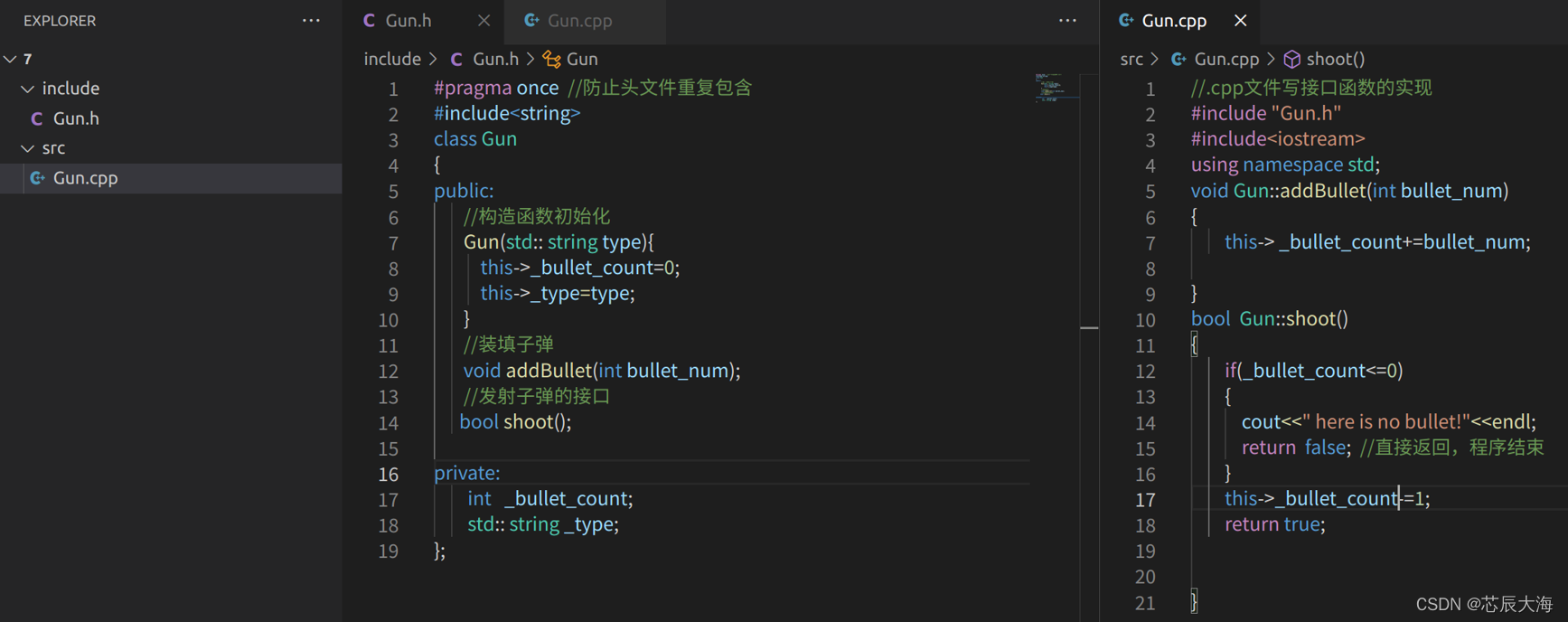Screen dimensions: 1568x622
Task: Click "public:" keyword in Gun.h
Action: tap(464, 190)
